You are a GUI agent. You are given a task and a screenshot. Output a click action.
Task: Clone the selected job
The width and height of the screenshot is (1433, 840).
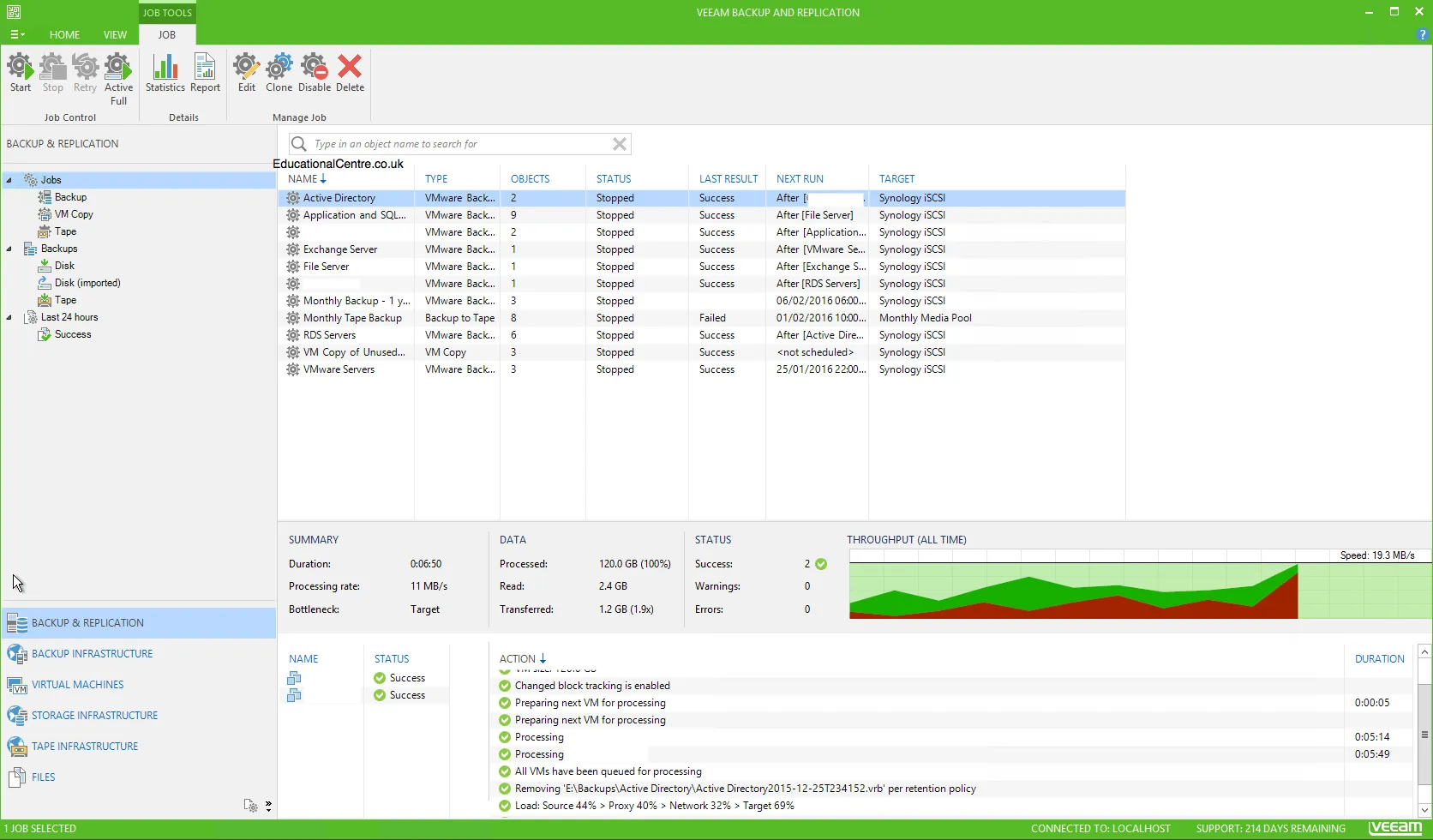coord(279,73)
